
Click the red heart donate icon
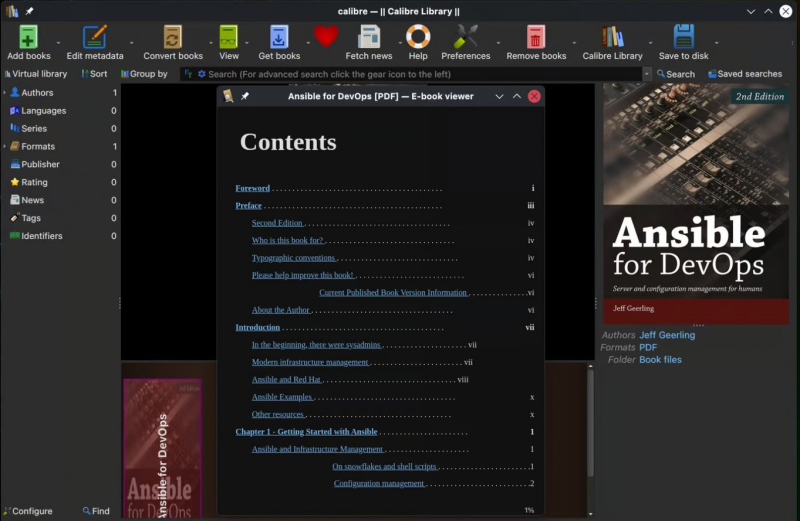pyautogui.click(x=326, y=37)
